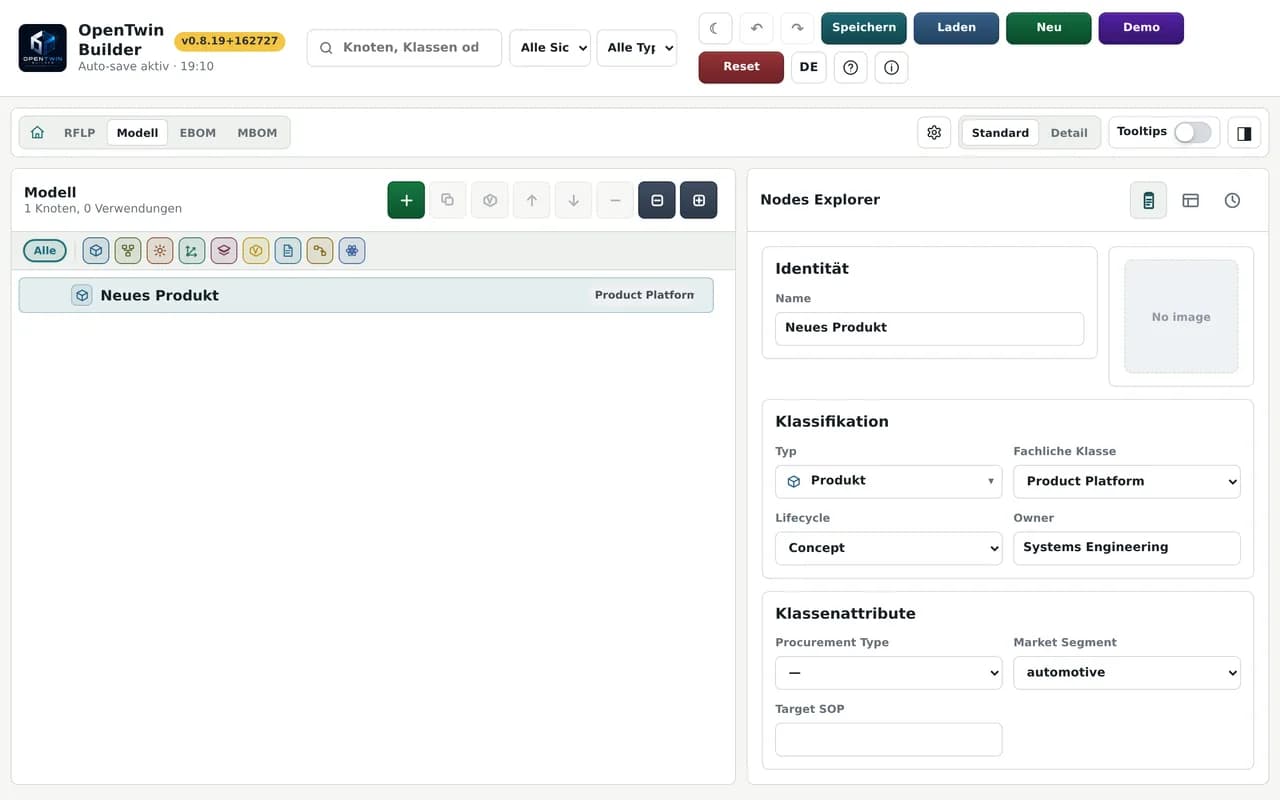The width and height of the screenshot is (1280, 800).
Task: Select the Neues Produkt tree row
Action: [366, 295]
